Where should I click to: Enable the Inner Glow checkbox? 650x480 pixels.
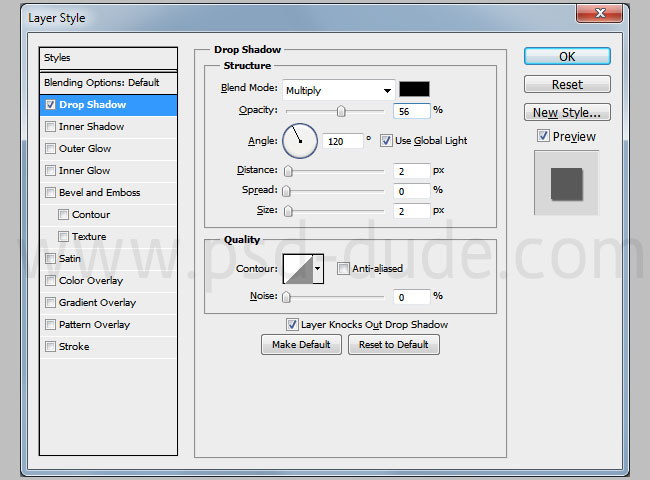pos(50,170)
